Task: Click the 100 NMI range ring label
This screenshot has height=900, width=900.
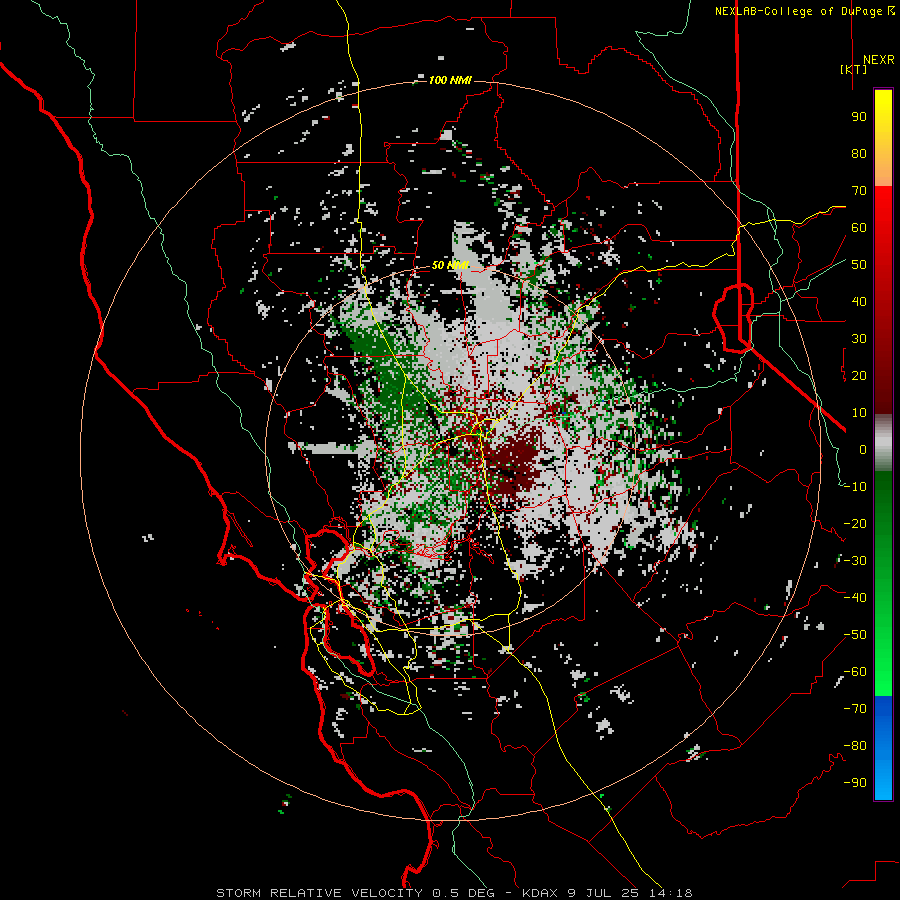Action: pyautogui.click(x=450, y=80)
